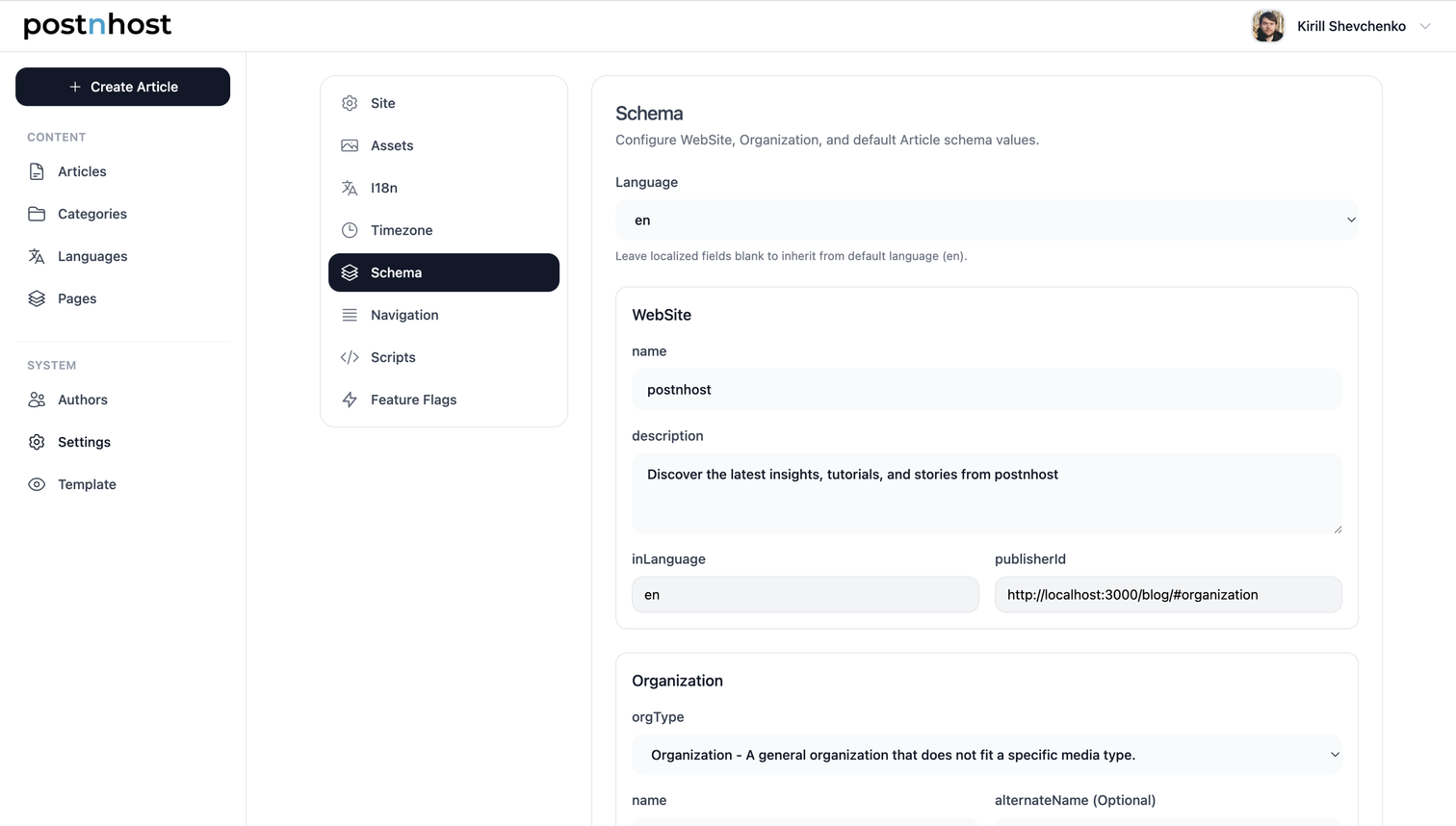Click the Pages layers icon
This screenshot has height=826, width=1456.
coord(37,298)
